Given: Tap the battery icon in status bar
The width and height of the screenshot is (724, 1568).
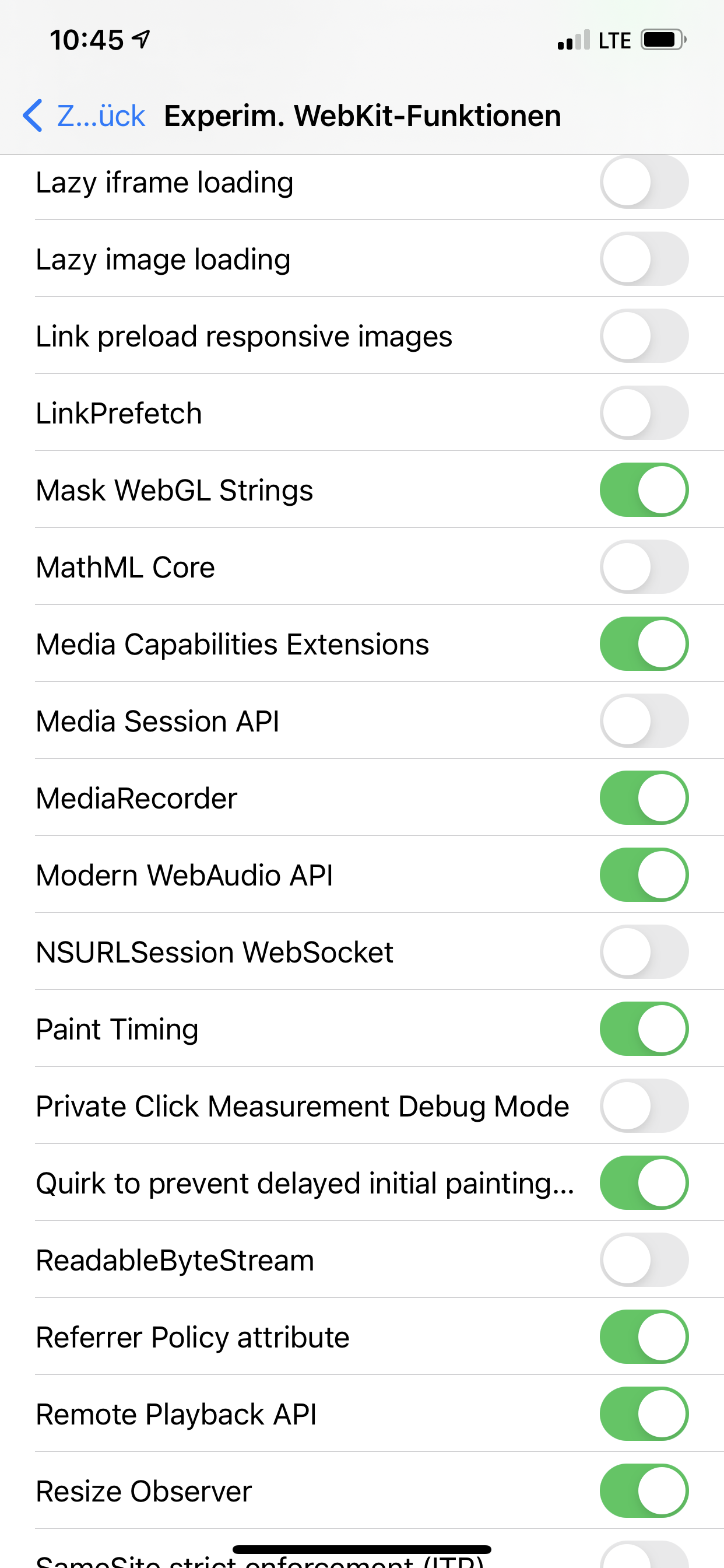Looking at the screenshot, I should [x=663, y=40].
